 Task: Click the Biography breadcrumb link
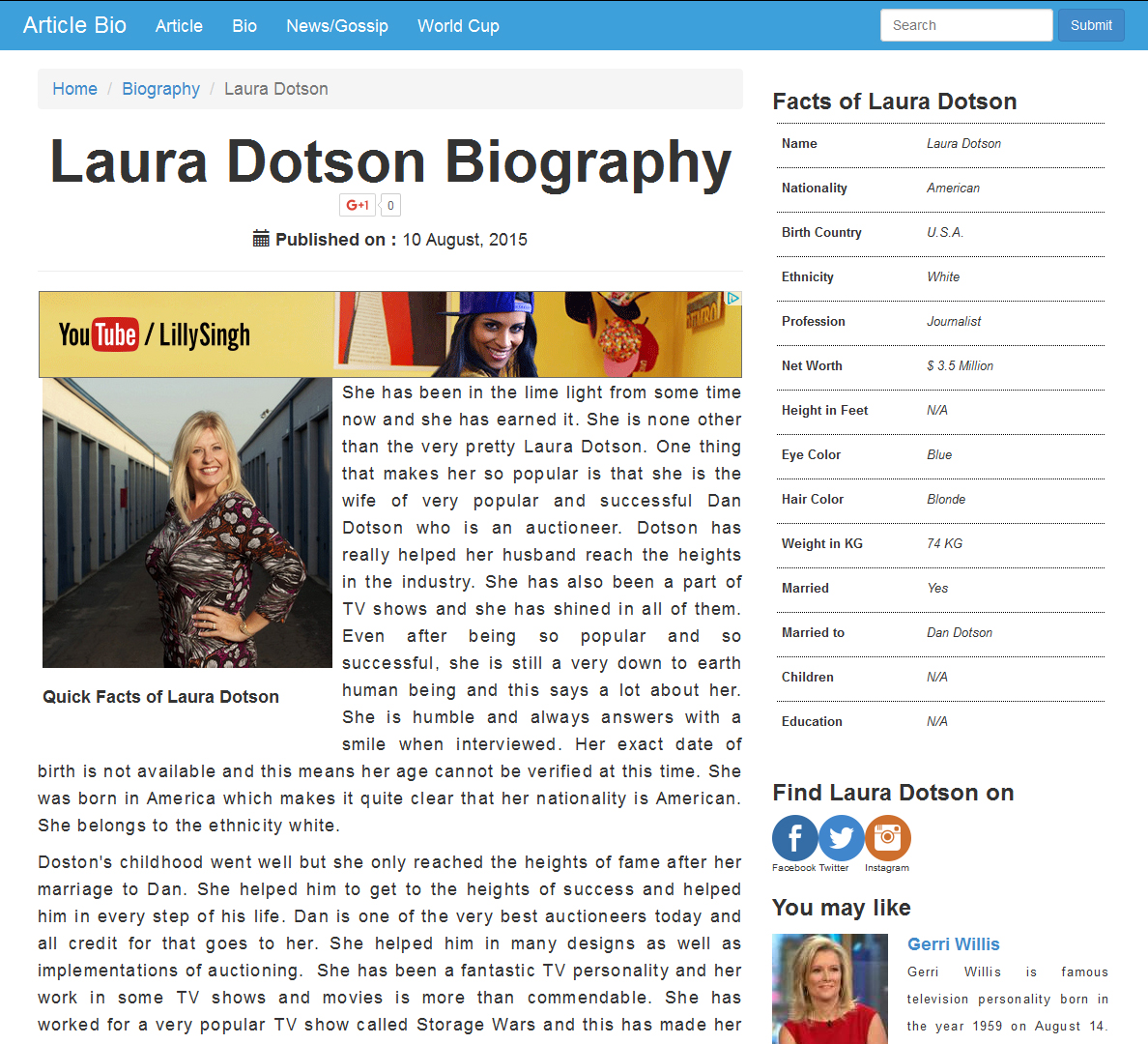160,89
